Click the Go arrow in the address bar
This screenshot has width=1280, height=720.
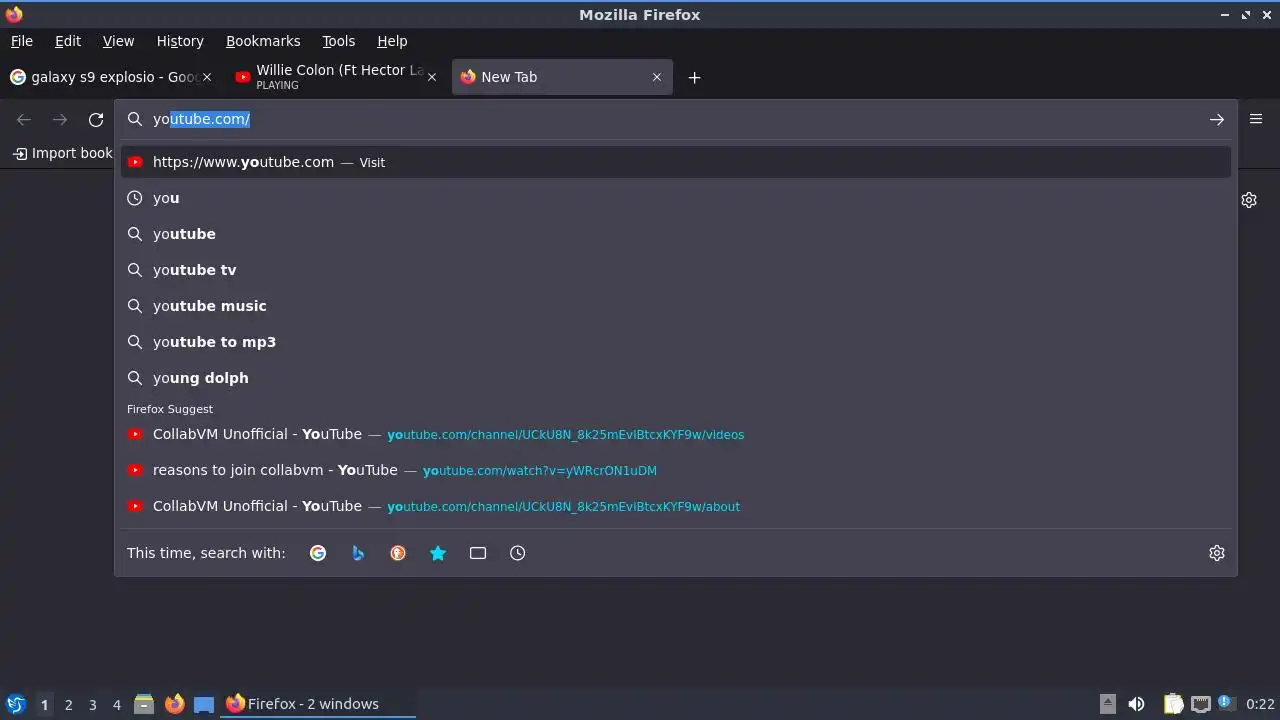tap(1217, 119)
